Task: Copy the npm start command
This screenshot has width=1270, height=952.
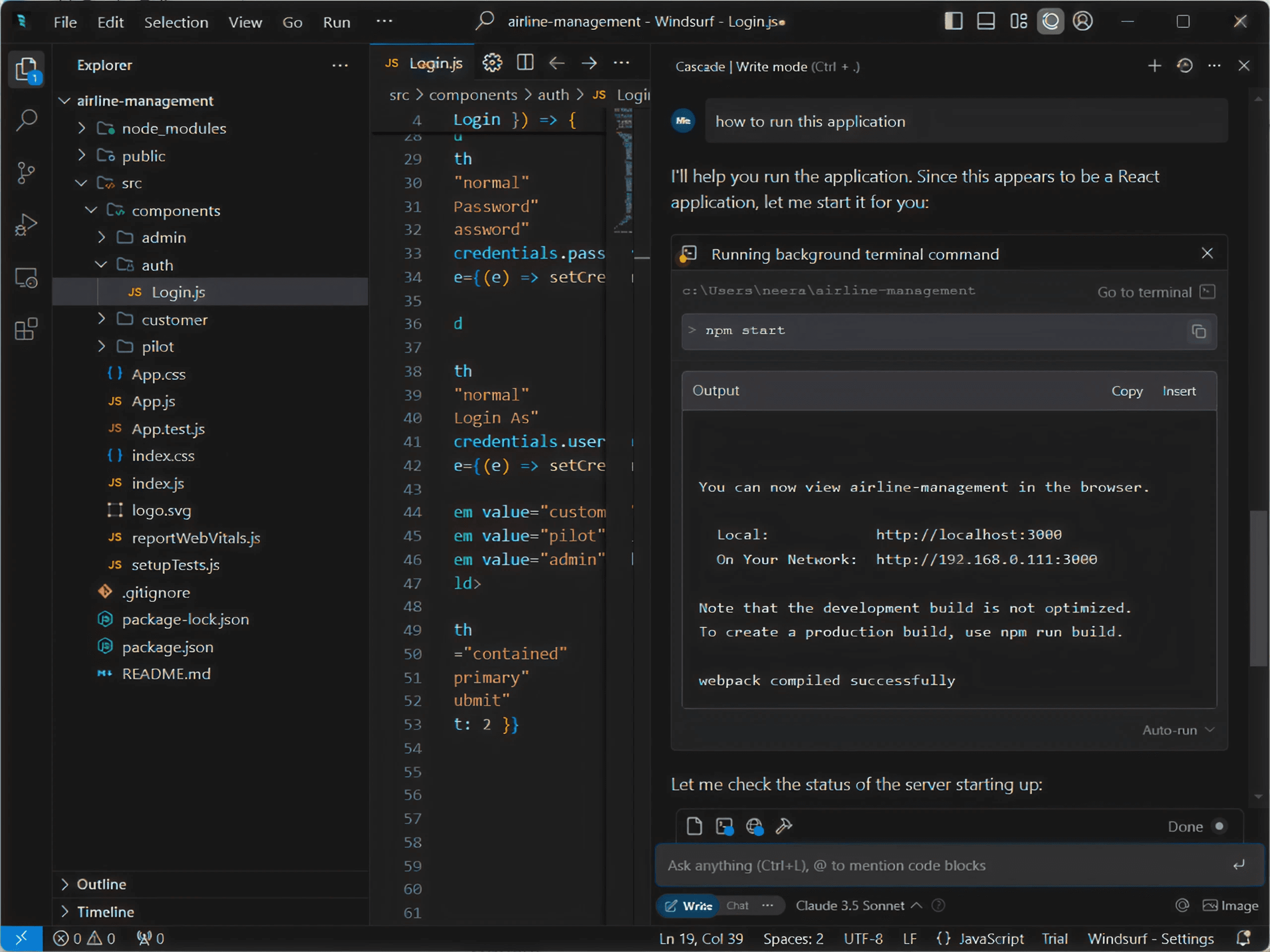Action: coord(1199,332)
